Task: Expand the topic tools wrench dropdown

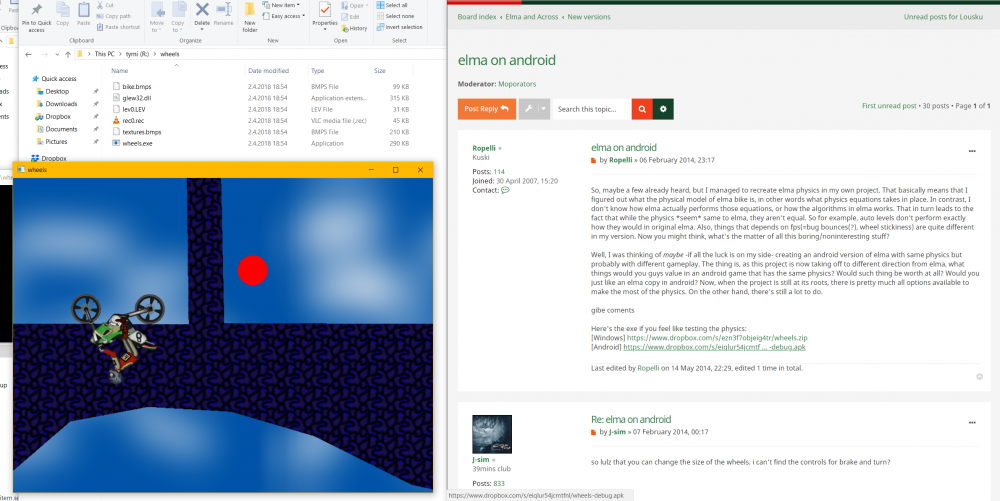Action: (x=534, y=108)
